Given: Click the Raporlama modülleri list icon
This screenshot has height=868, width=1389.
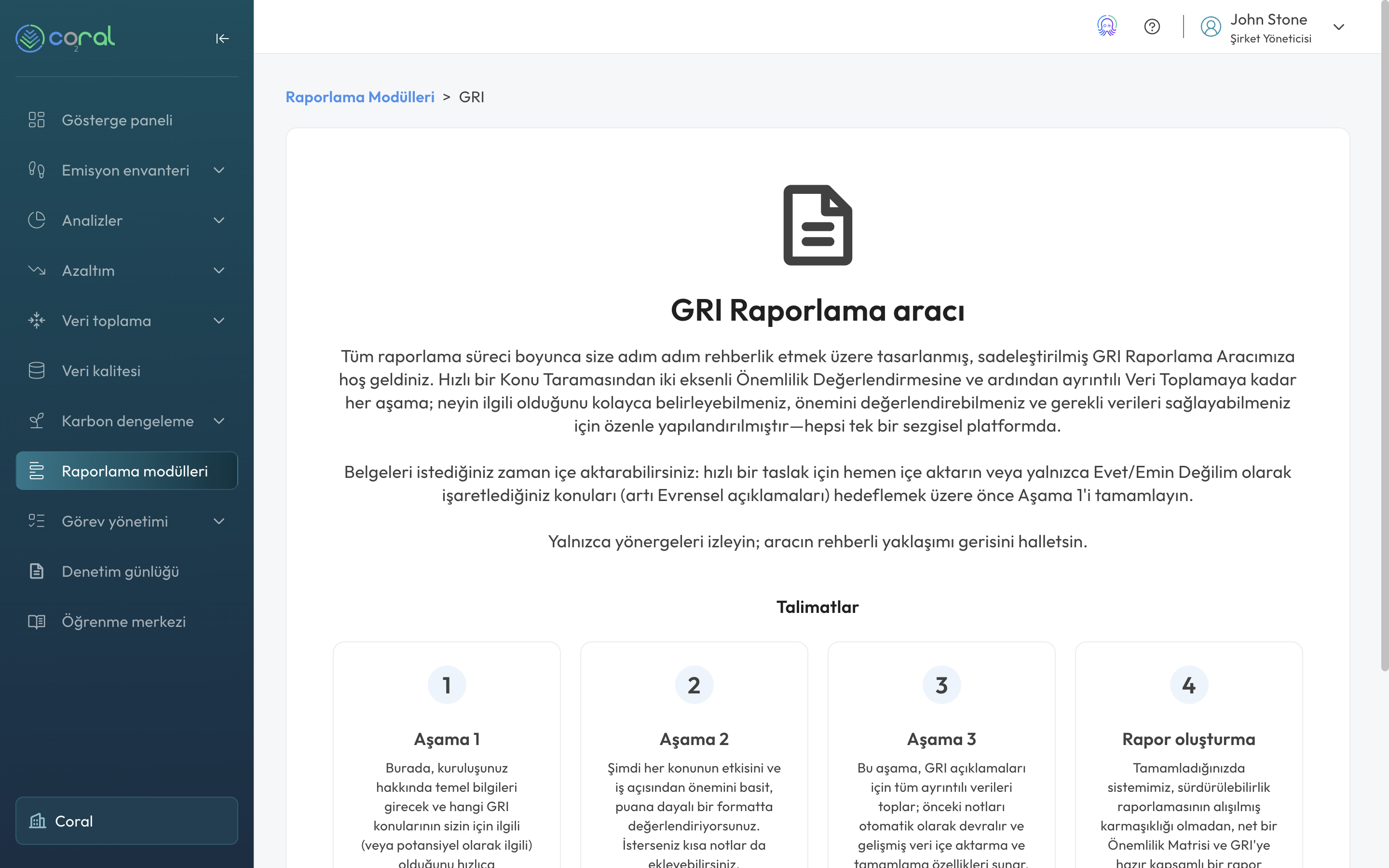Looking at the screenshot, I should (x=37, y=471).
